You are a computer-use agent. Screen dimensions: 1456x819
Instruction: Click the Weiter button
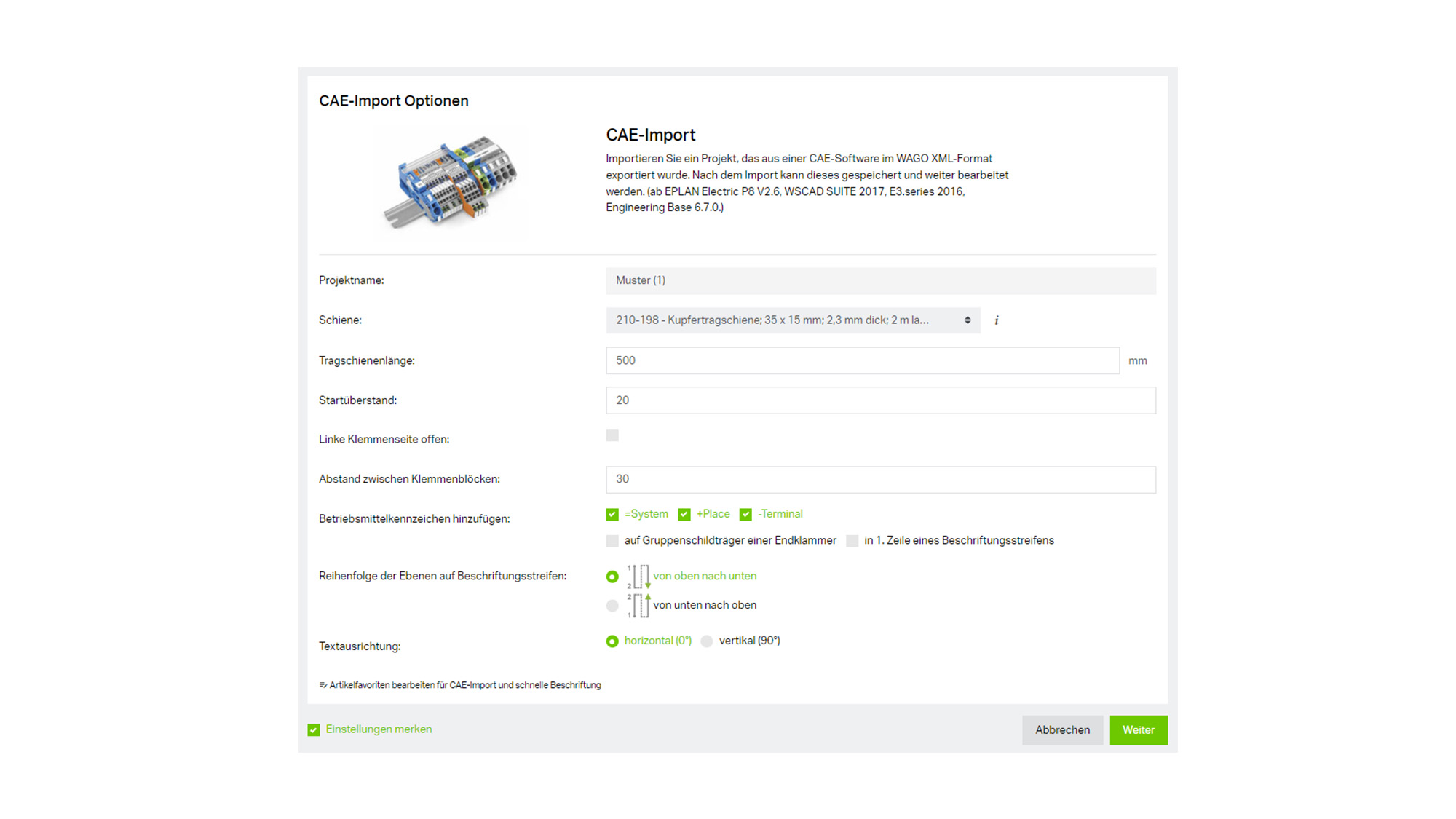click(1139, 730)
